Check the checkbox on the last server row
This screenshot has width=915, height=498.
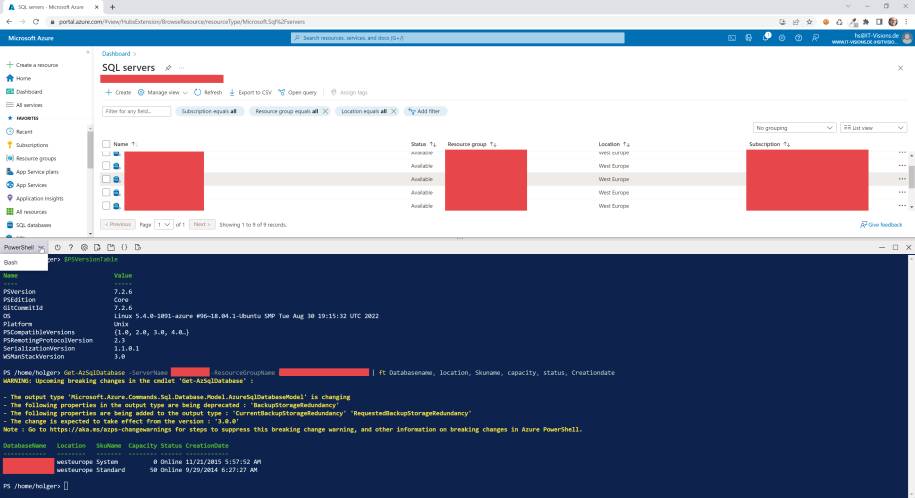tap(106, 206)
